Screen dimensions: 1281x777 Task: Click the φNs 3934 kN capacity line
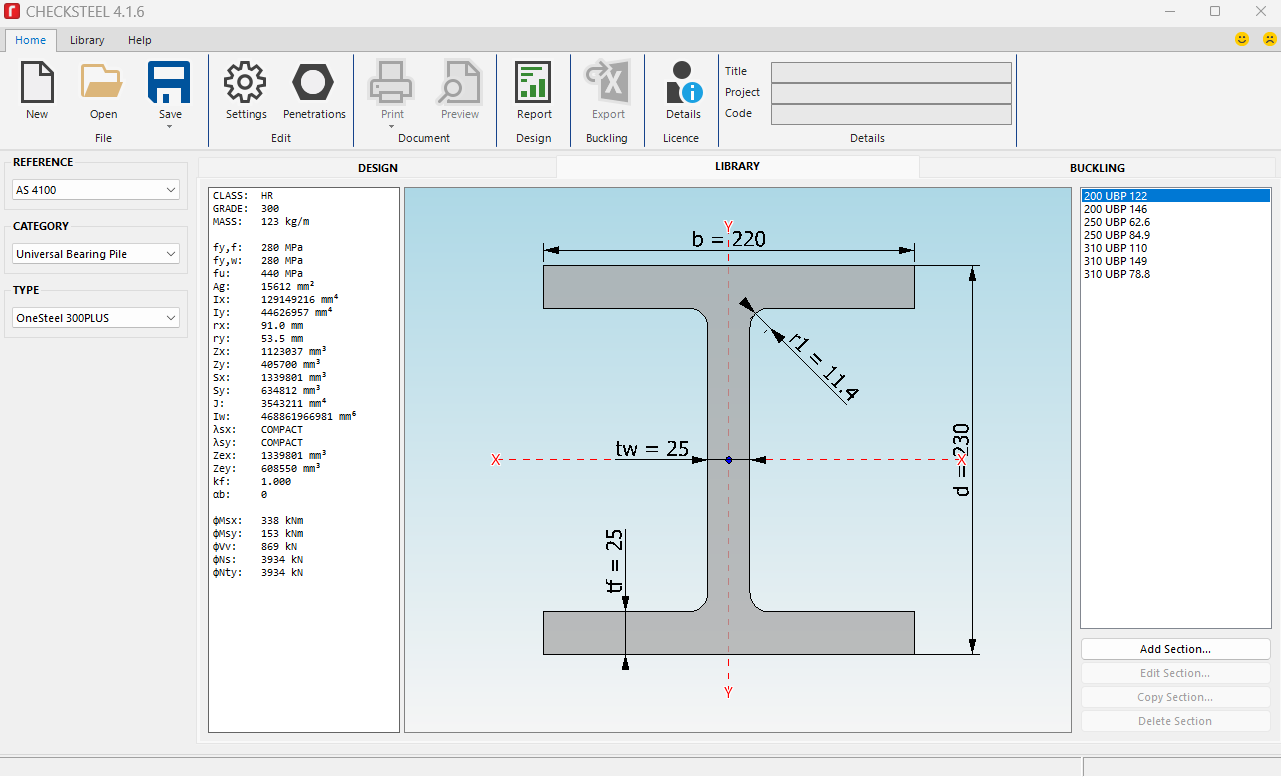(258, 560)
